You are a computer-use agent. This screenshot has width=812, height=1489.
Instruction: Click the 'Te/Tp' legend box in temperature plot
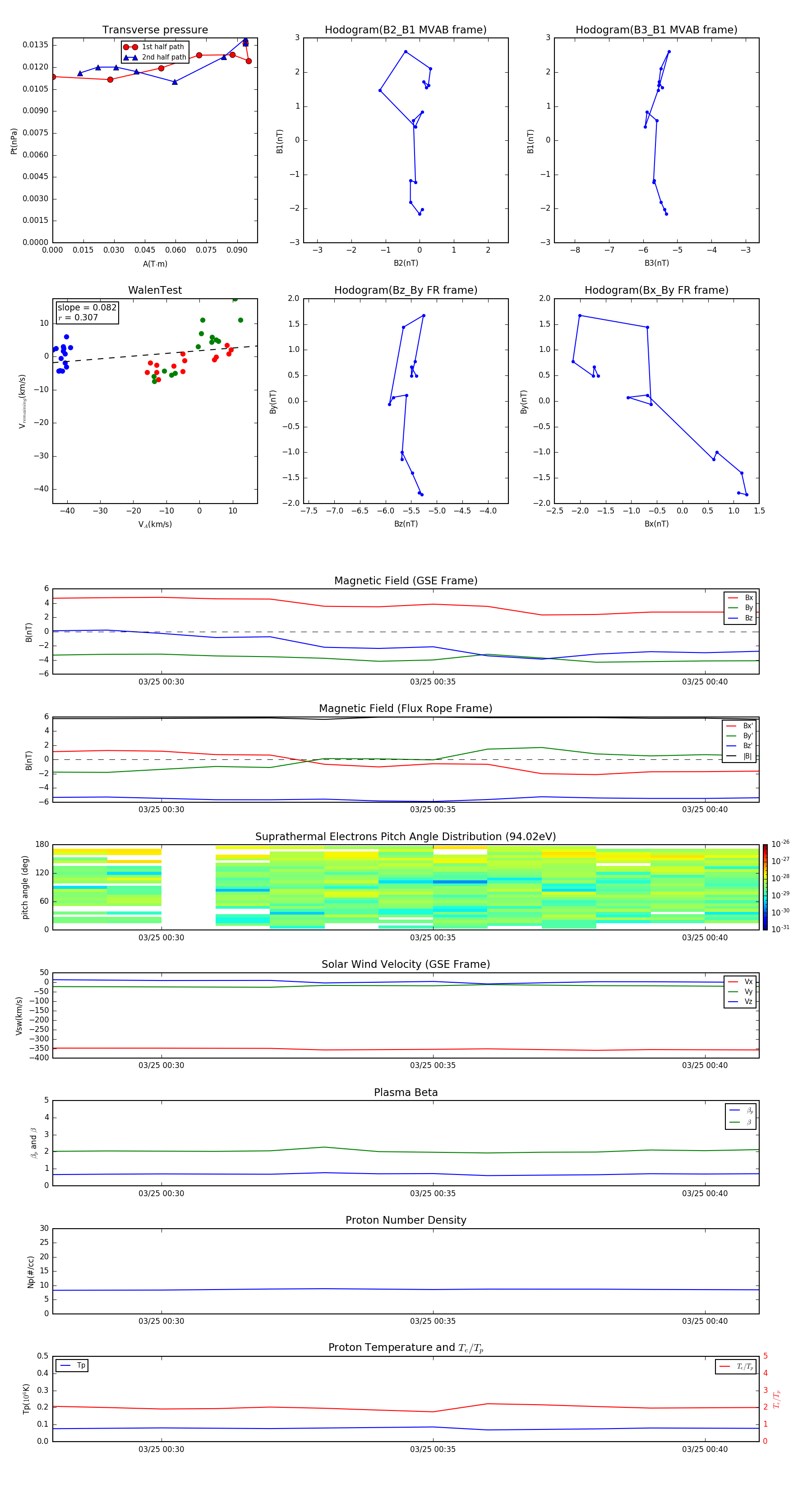[736, 1366]
